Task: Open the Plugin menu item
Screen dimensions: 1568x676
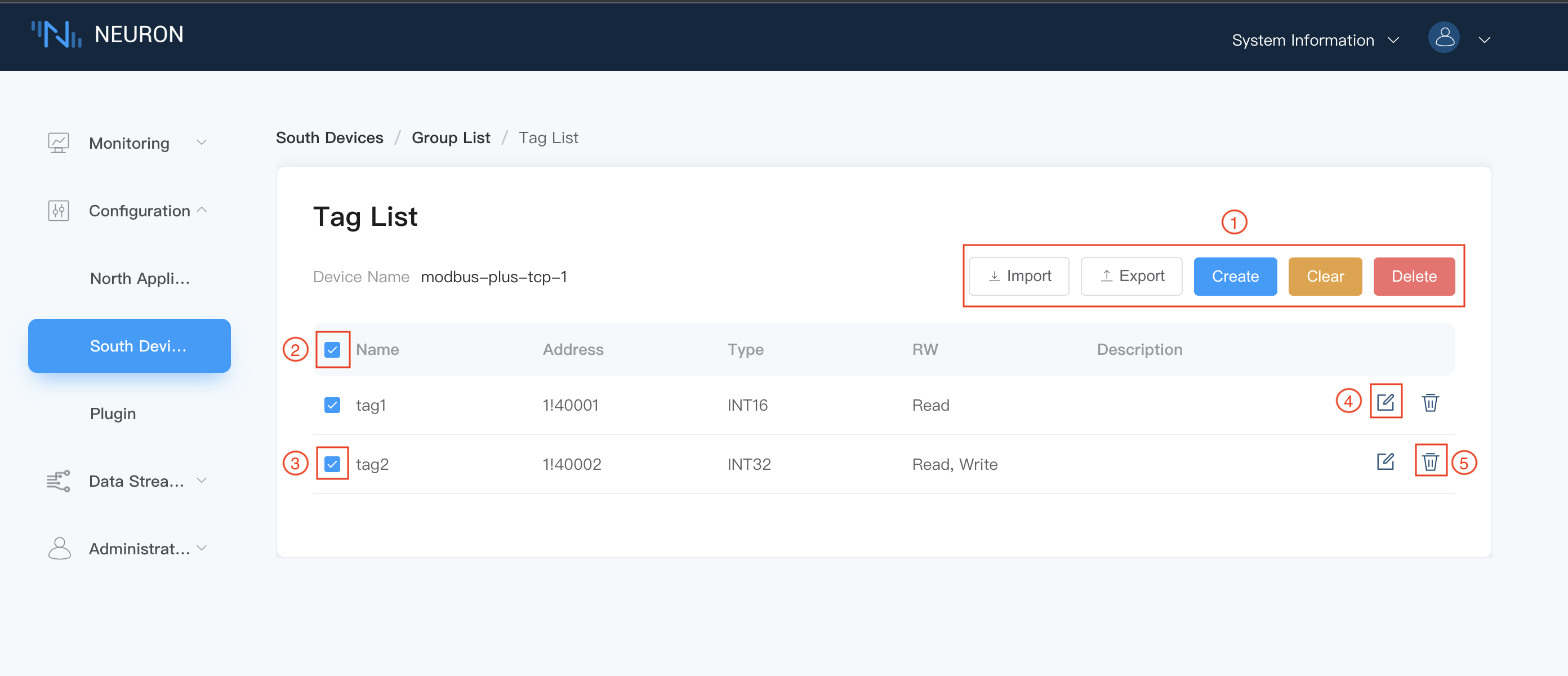Action: click(113, 413)
